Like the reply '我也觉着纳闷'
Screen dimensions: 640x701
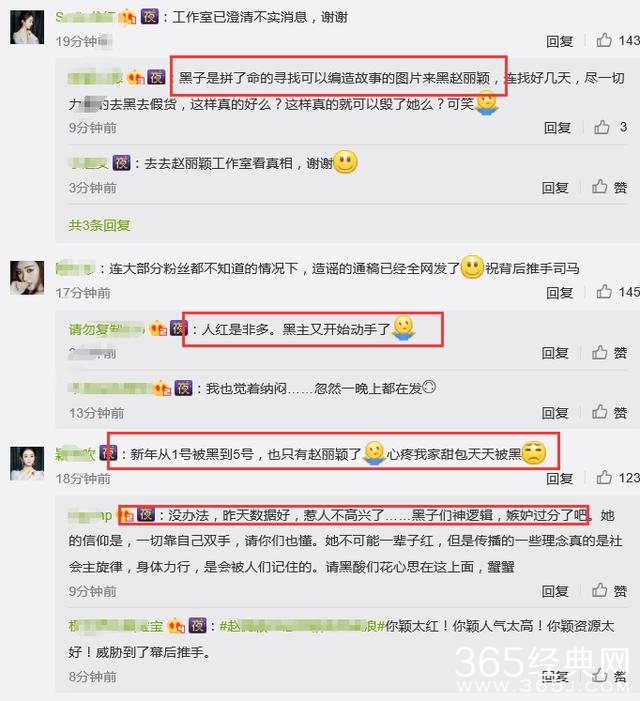[x=609, y=412]
